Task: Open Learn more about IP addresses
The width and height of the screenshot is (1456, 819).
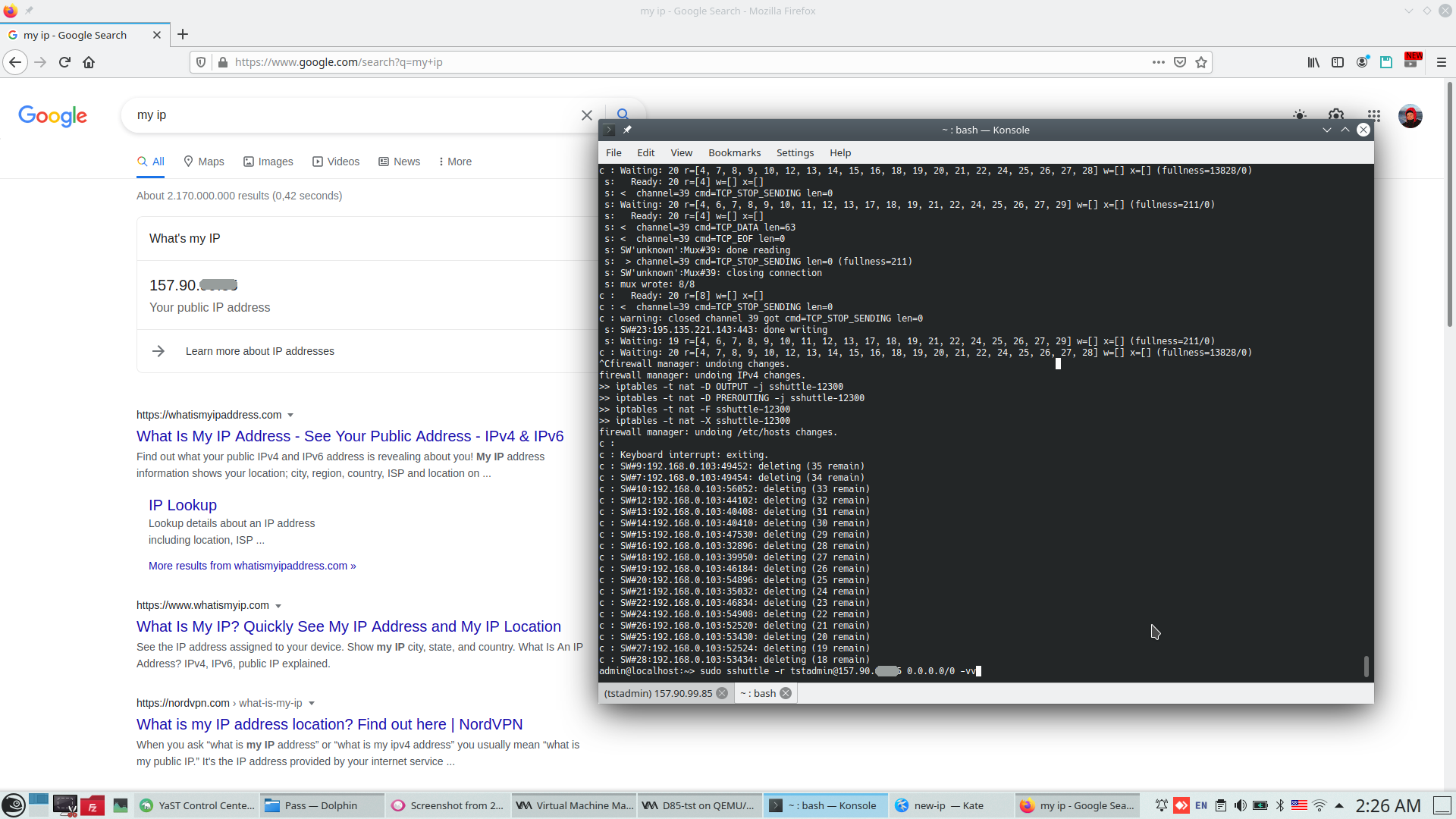Action: [x=259, y=351]
